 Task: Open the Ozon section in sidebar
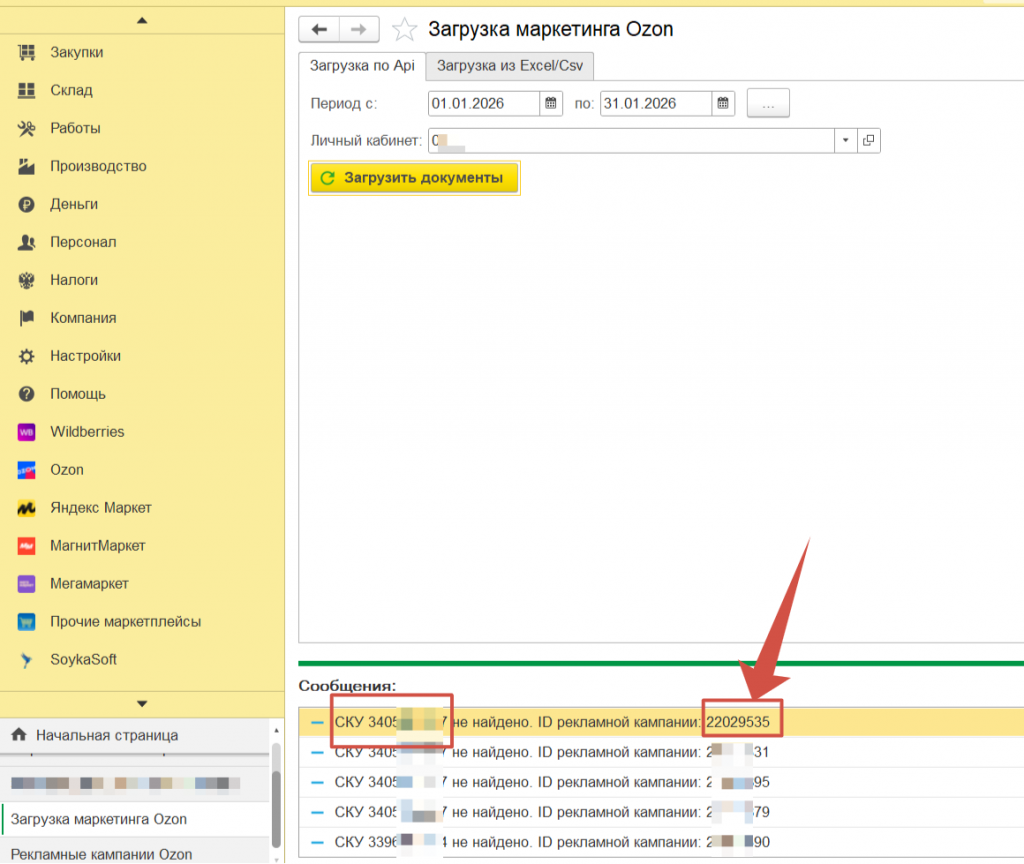pos(67,470)
